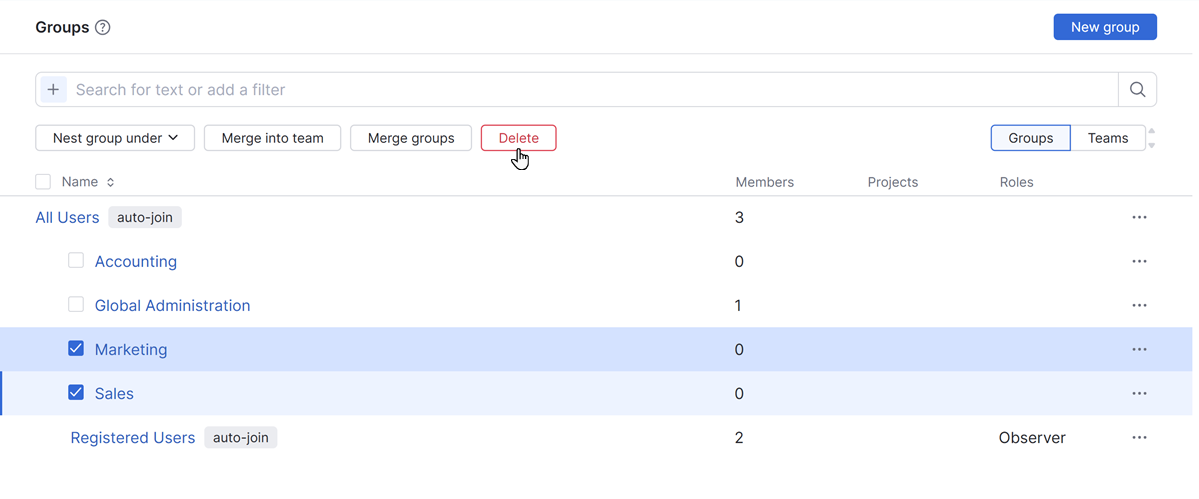
Task: Open the three-dot menu for All Users
Action: click(x=1139, y=218)
